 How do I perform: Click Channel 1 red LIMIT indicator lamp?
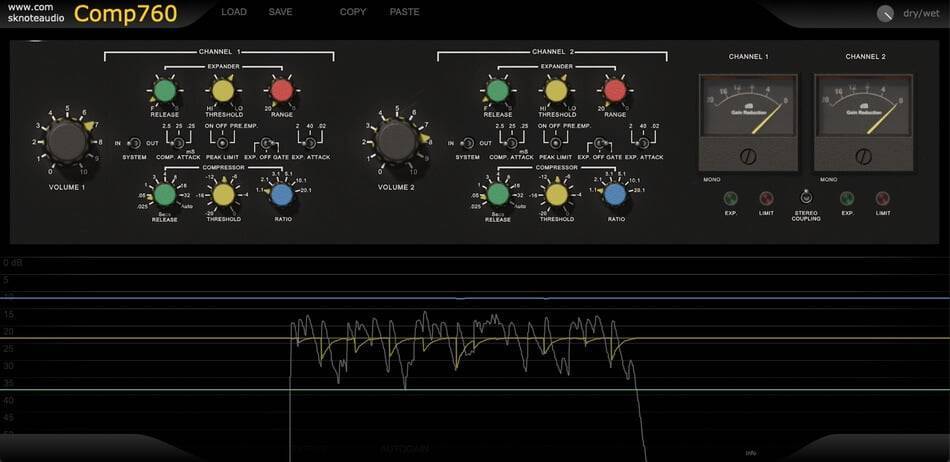pos(766,198)
